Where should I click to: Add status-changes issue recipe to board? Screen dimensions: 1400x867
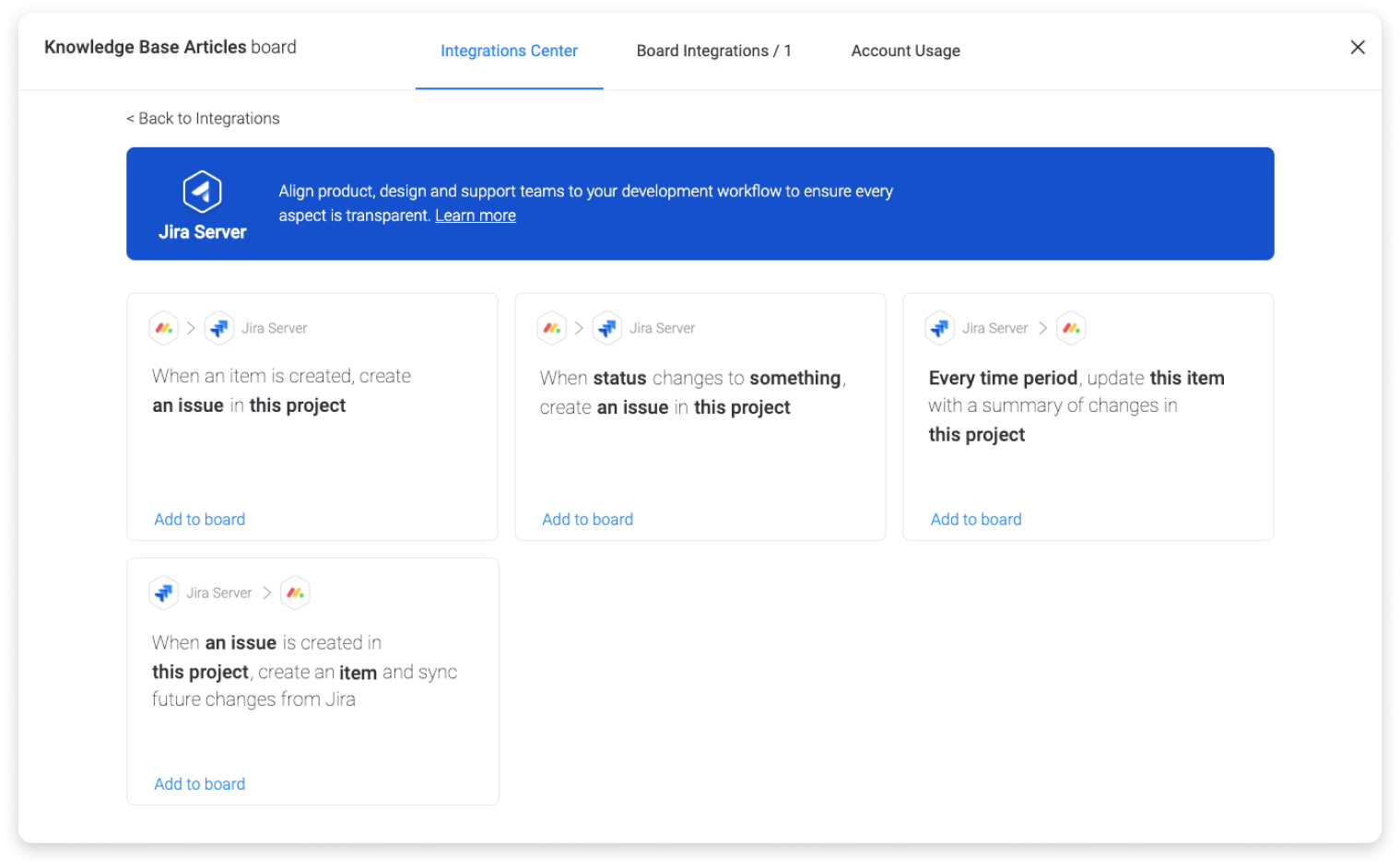pos(588,520)
